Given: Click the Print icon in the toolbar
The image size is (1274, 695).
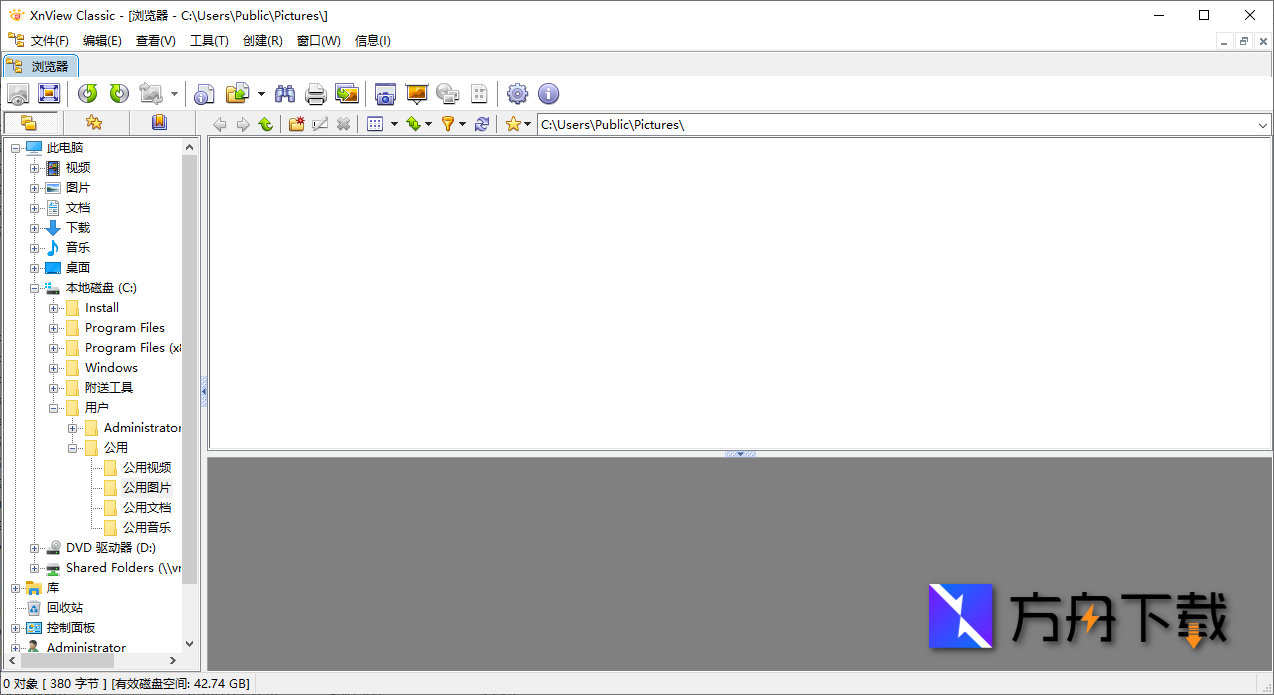Looking at the screenshot, I should (316, 93).
